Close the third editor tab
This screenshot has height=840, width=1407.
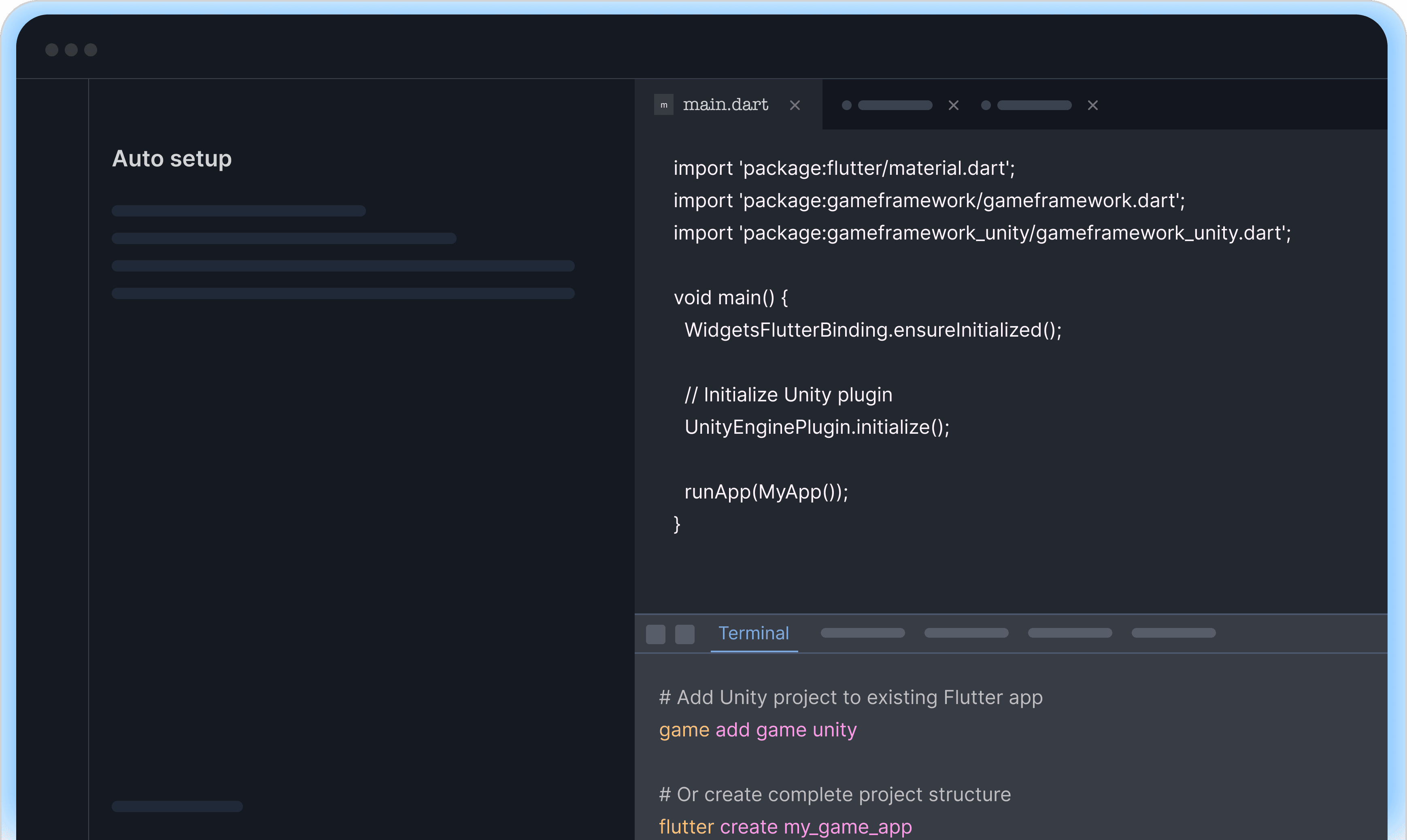coord(1093,105)
